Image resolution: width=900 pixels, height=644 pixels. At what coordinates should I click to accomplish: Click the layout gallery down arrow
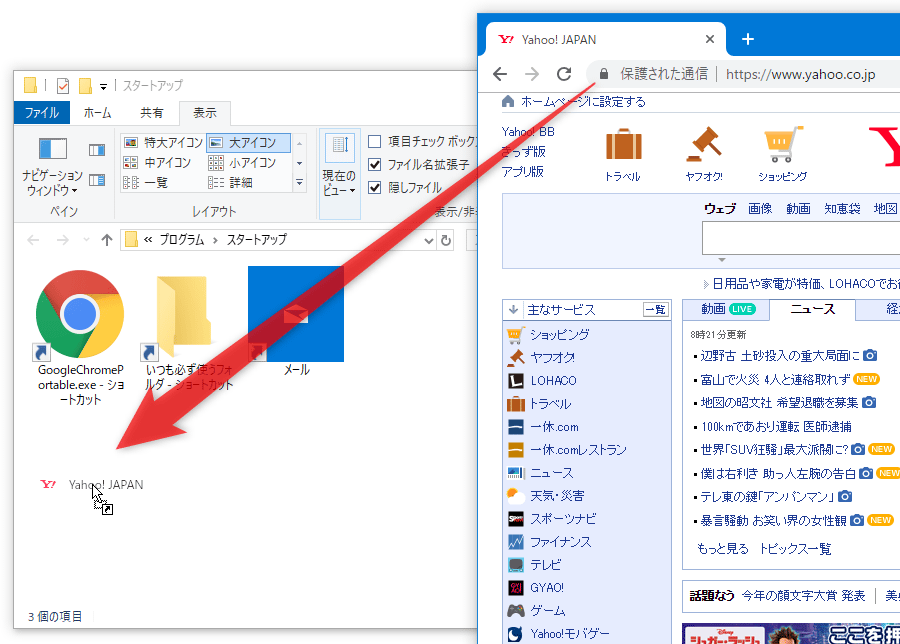pyautogui.click(x=300, y=163)
